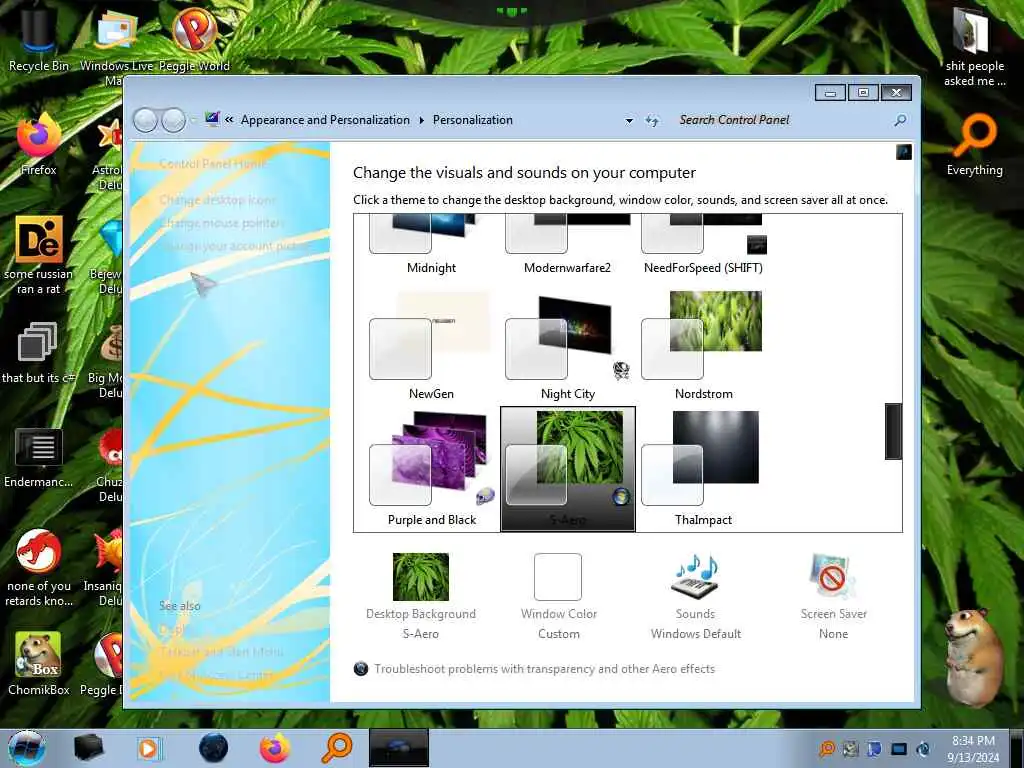Click the Appearance and Personalization breadcrumb
The image size is (1024, 768).
[x=325, y=120]
